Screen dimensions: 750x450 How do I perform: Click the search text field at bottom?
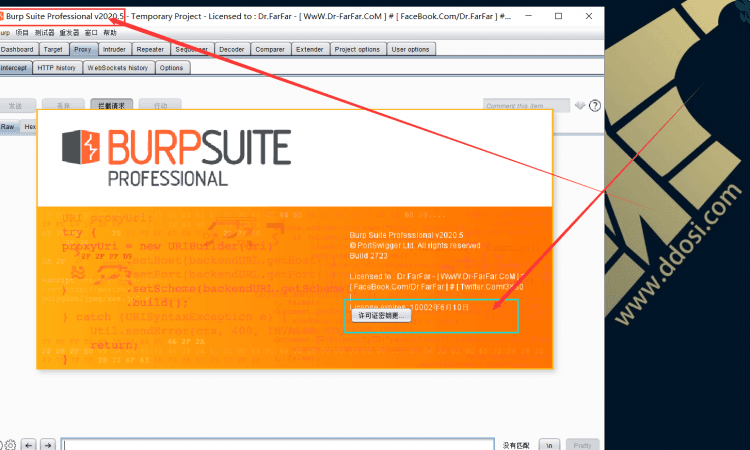(x=277, y=444)
